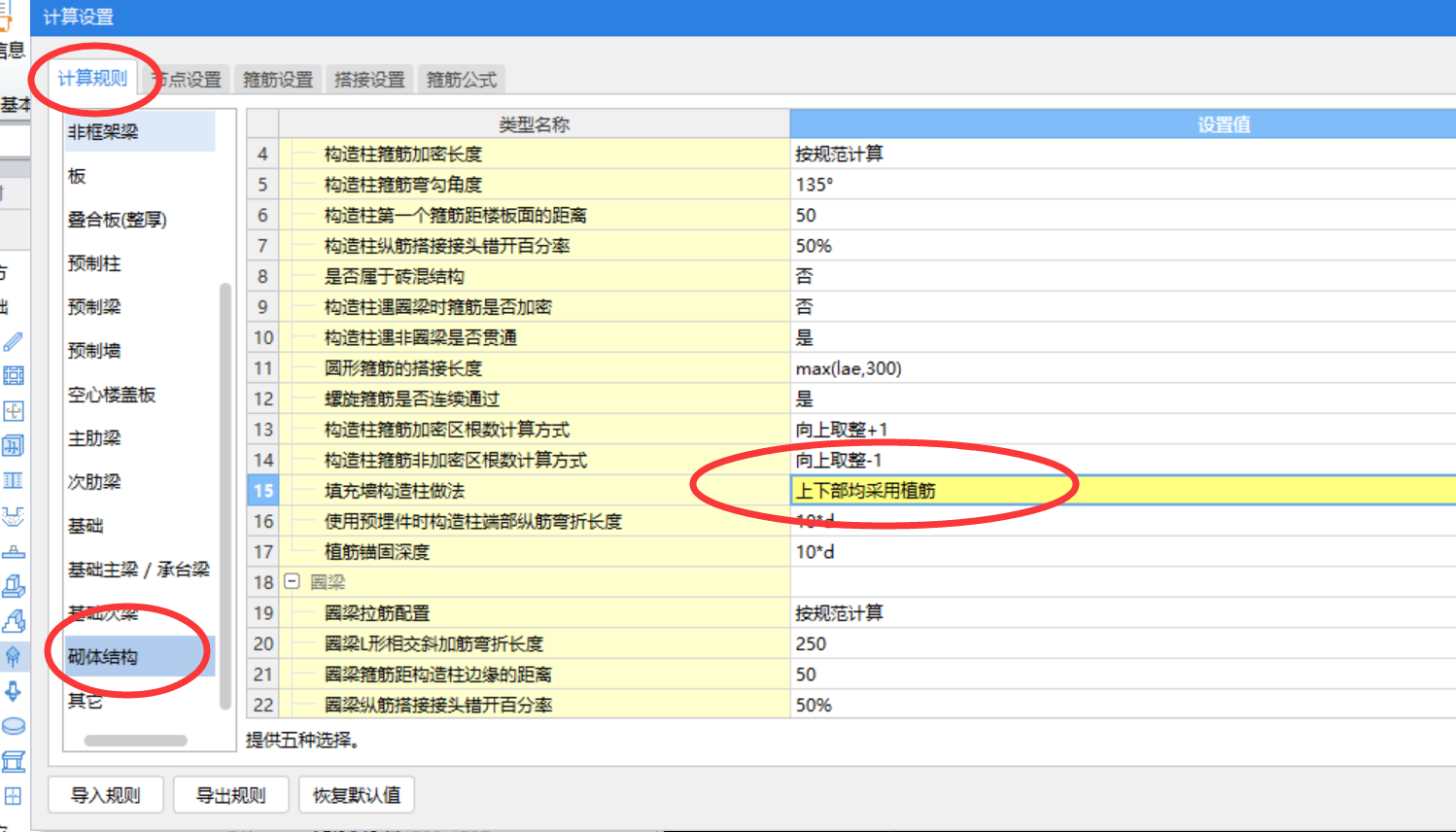
Task: Select the square frame grid icon
Action: point(13,376)
